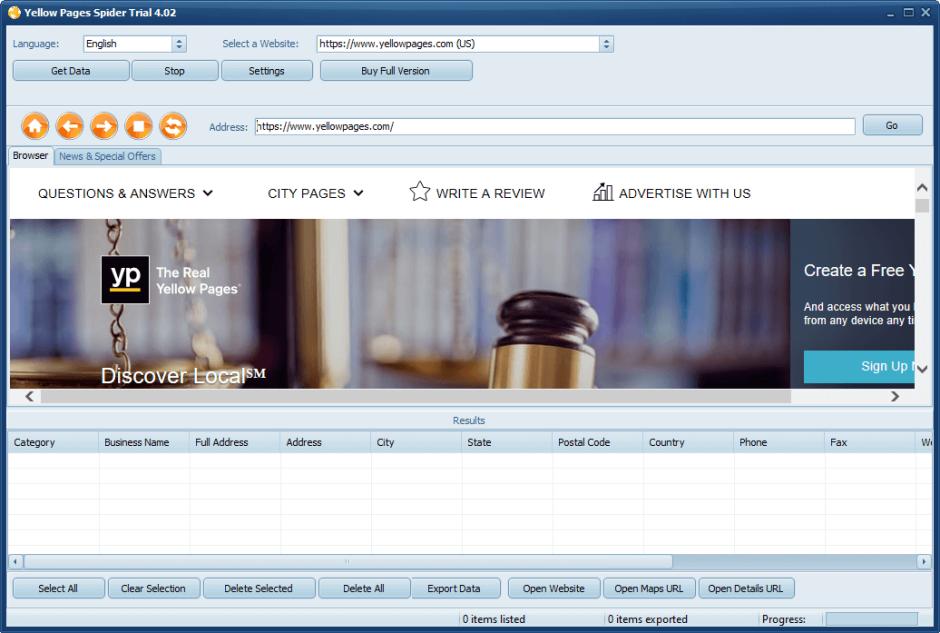940x633 pixels.
Task: Click the Advertise With Us link
Action: click(685, 194)
